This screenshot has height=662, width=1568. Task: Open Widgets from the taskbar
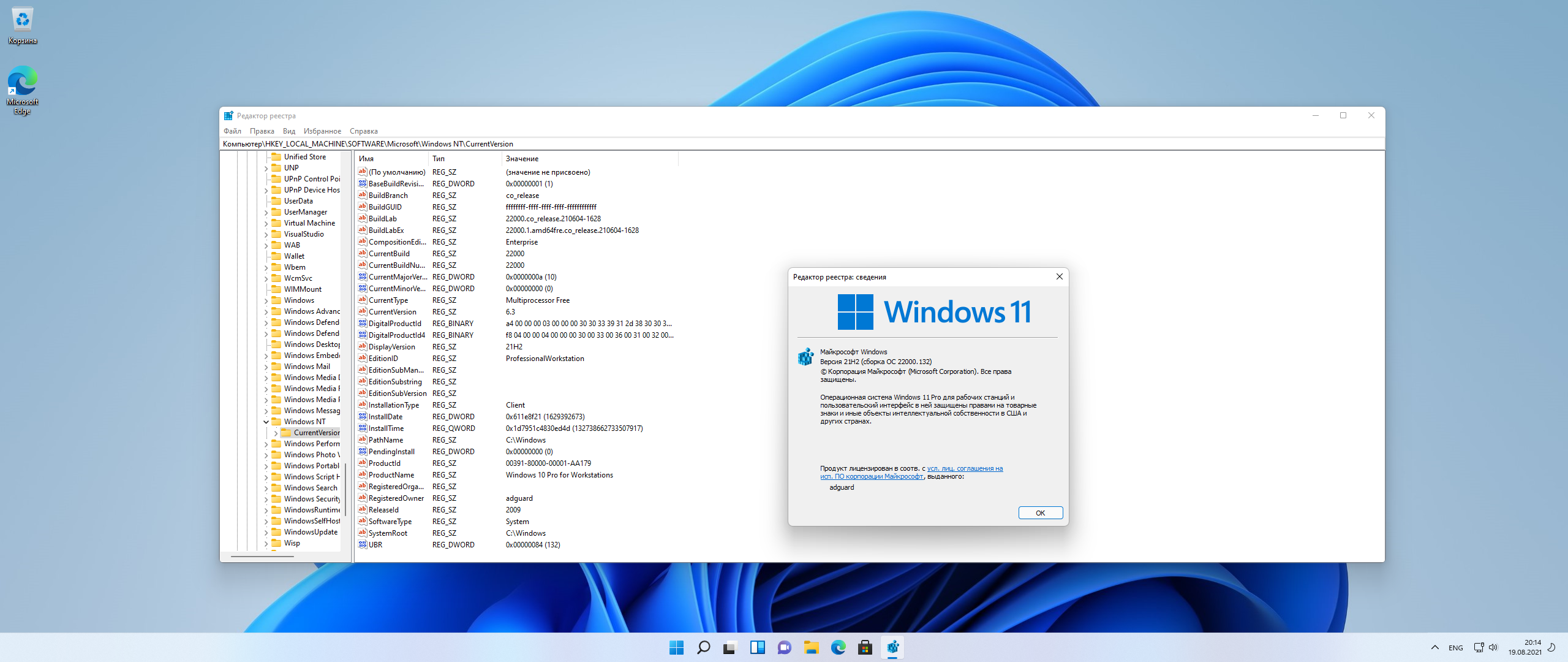tap(757, 647)
